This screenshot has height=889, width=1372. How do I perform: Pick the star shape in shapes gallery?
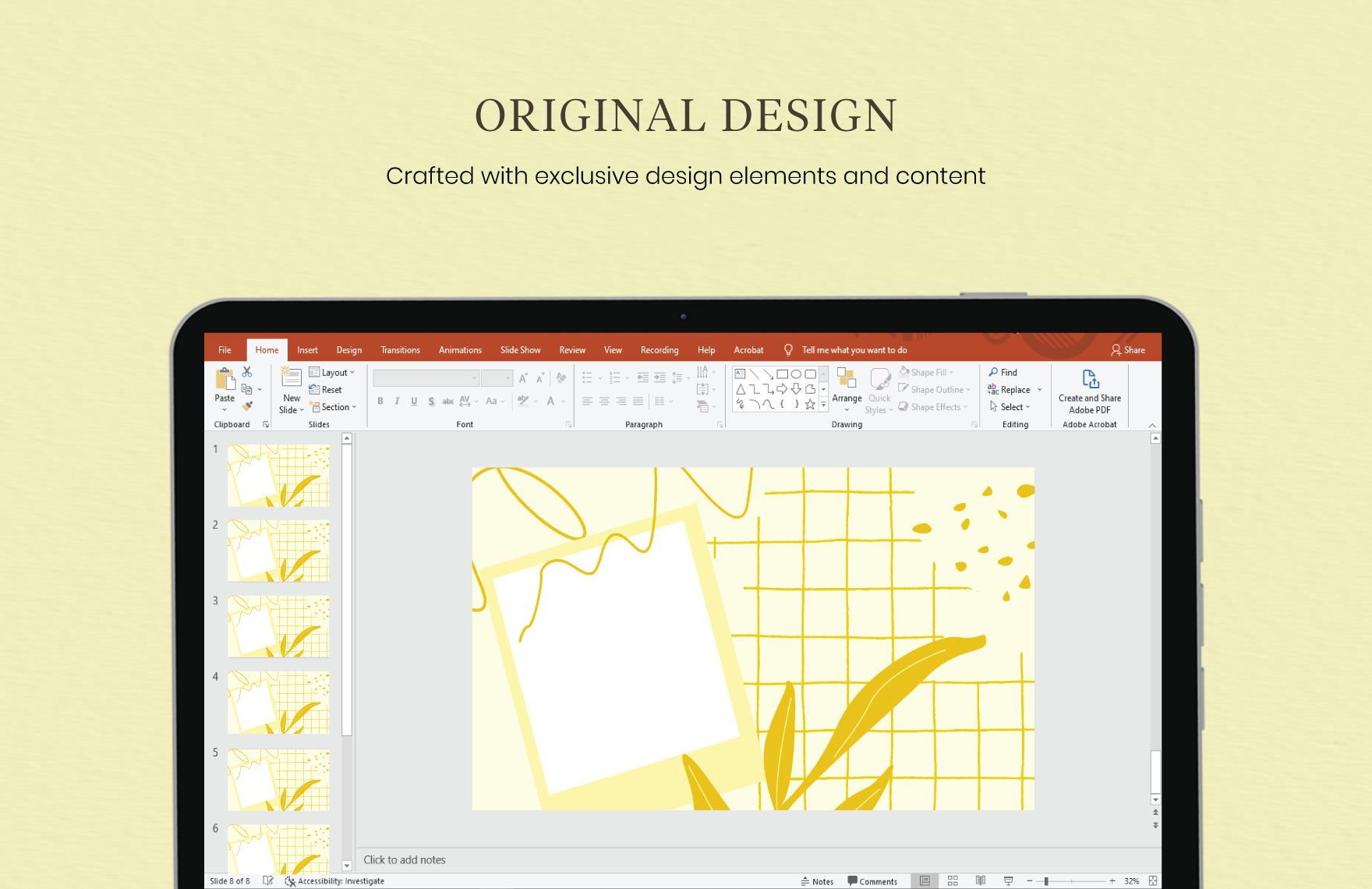pos(810,404)
